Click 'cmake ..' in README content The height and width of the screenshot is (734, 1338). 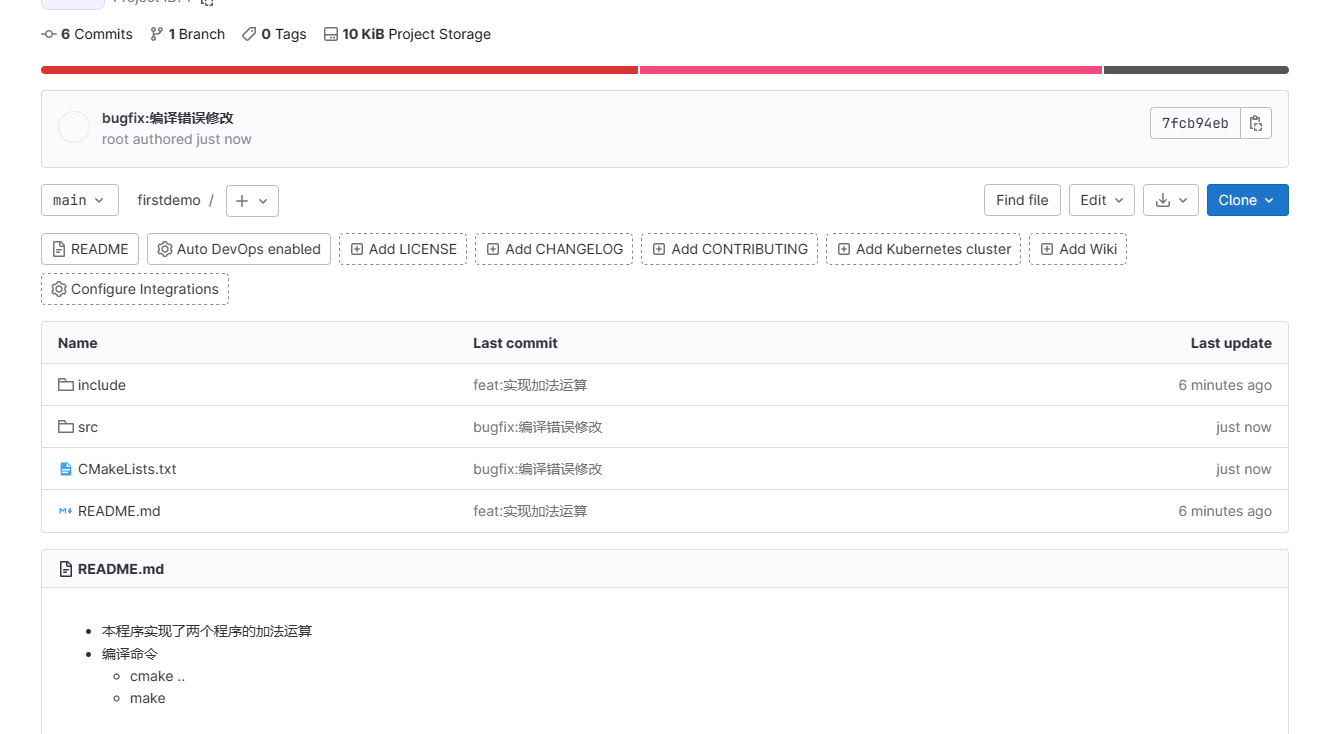click(x=158, y=676)
